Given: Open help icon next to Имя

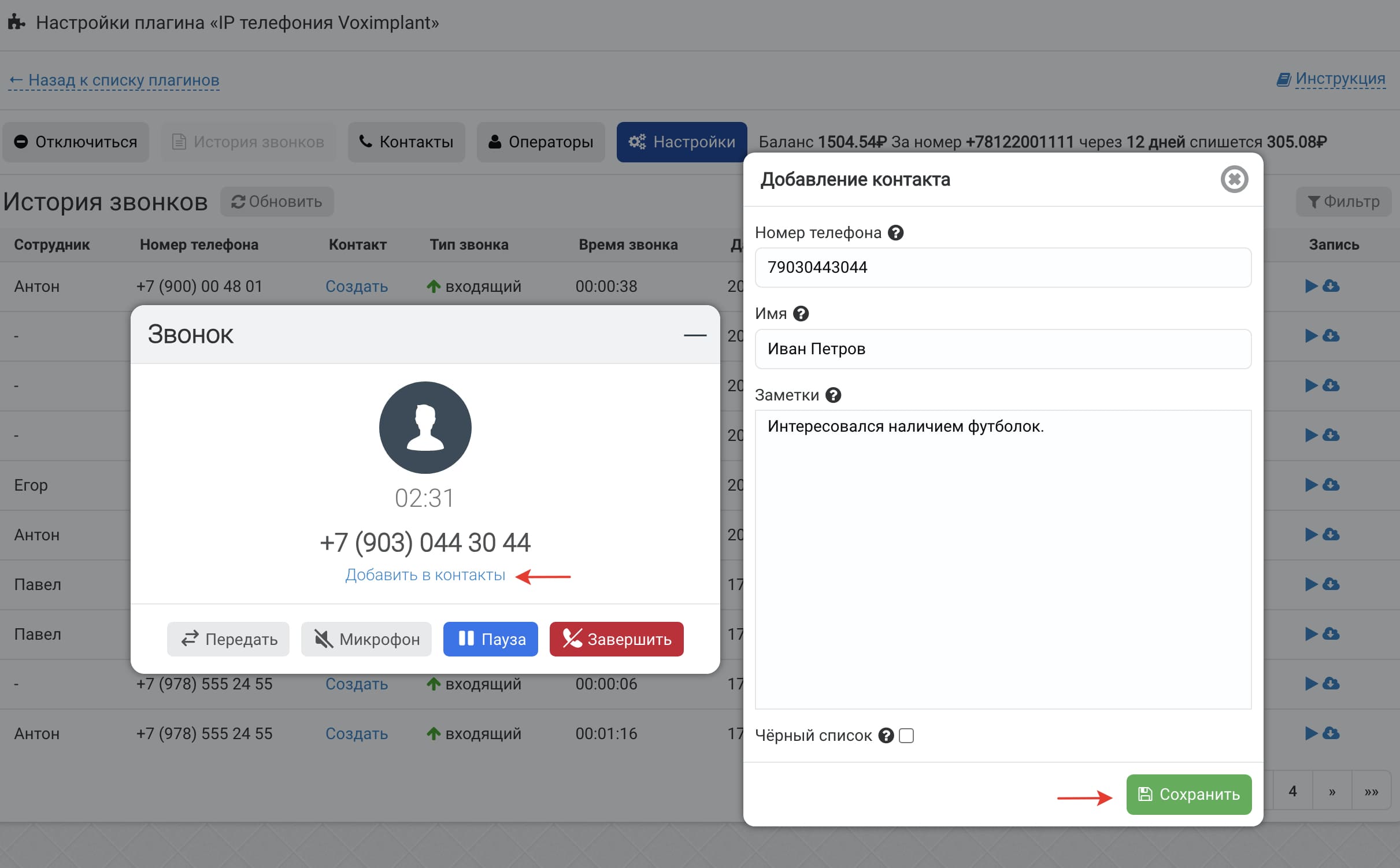Looking at the screenshot, I should pos(801,314).
